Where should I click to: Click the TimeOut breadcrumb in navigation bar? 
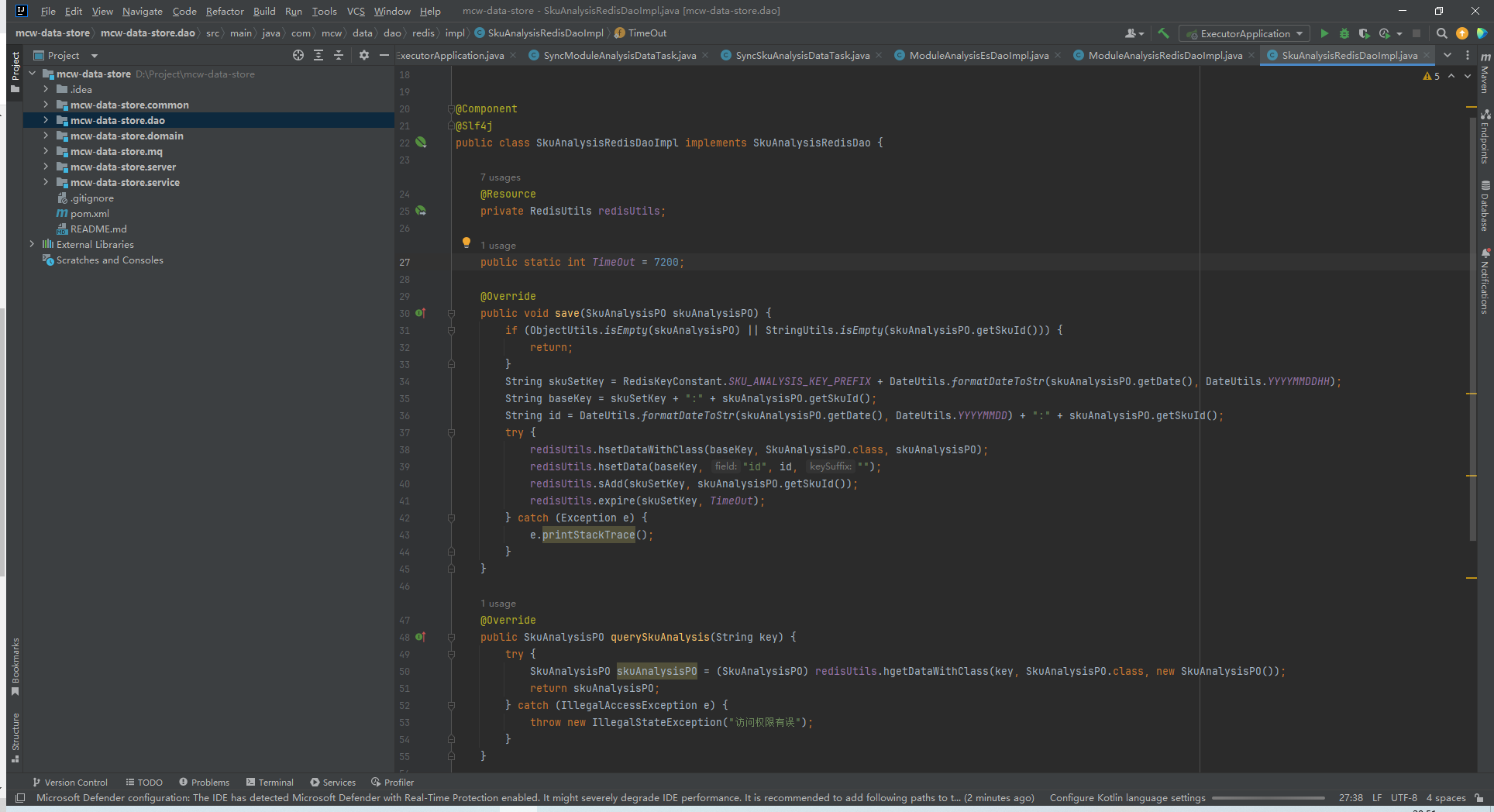click(x=640, y=33)
